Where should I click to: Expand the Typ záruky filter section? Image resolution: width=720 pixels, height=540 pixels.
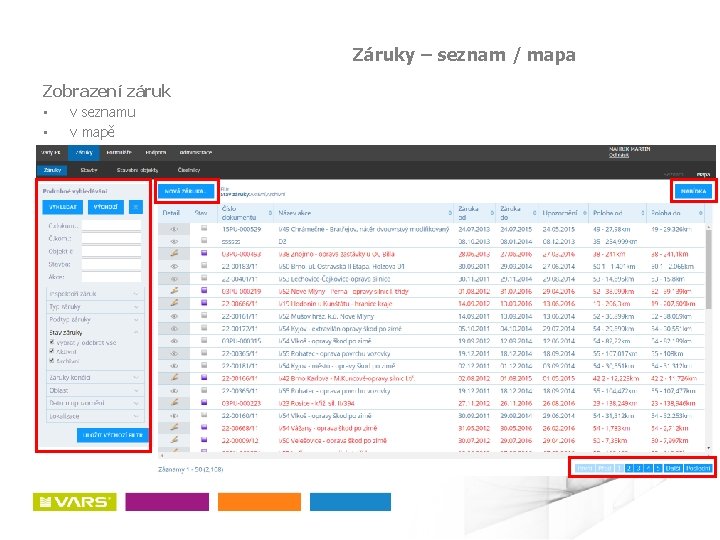tap(95, 306)
